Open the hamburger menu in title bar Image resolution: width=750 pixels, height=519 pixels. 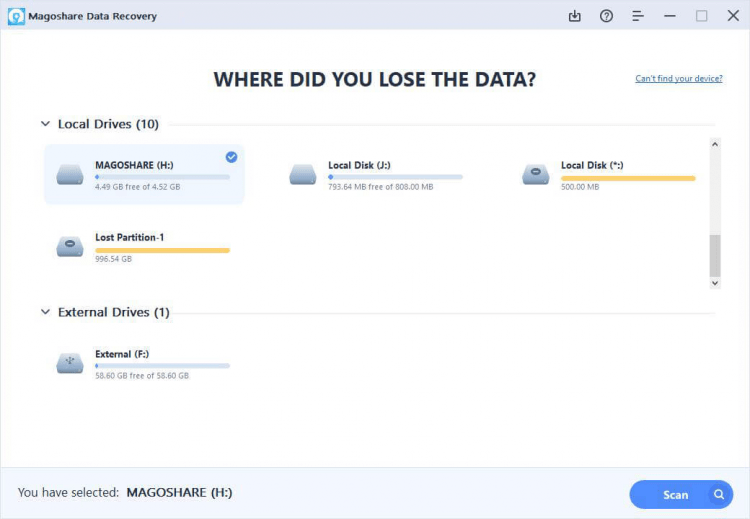pos(638,16)
